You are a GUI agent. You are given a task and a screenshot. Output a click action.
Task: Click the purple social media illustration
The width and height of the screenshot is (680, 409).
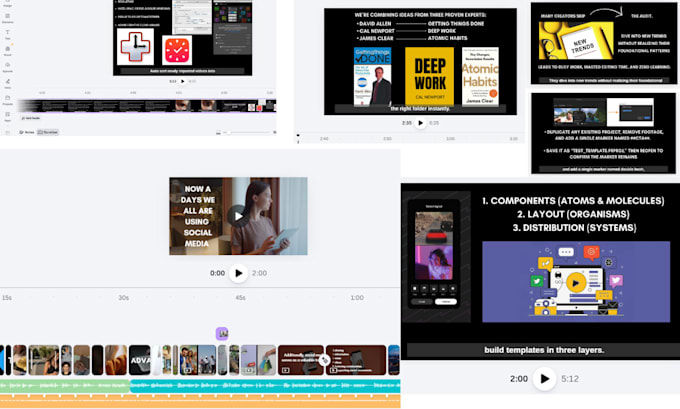pyautogui.click(x=576, y=281)
